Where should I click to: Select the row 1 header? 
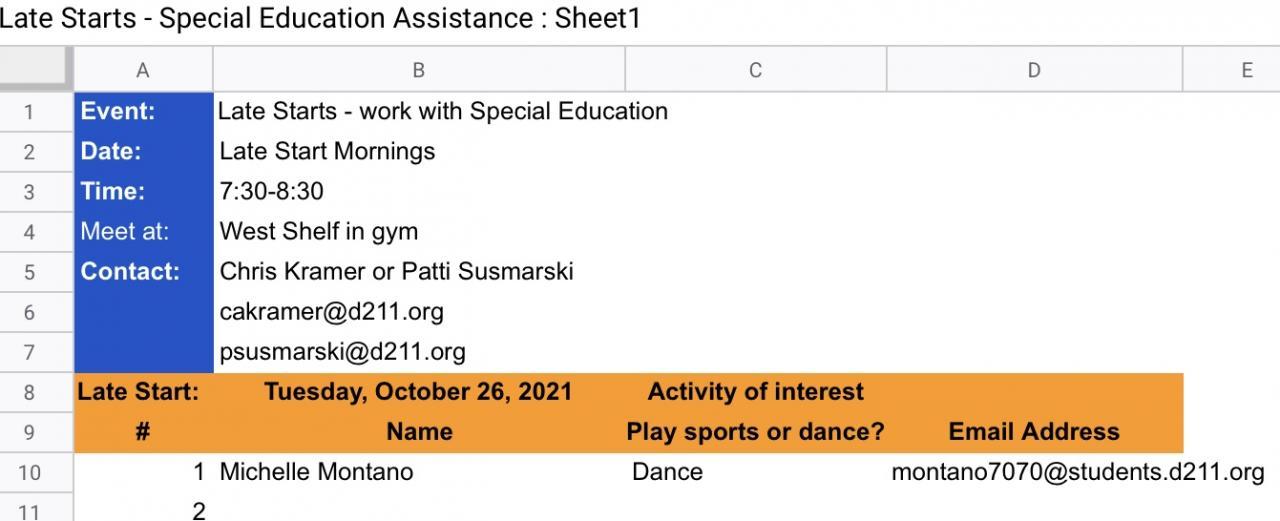(x=28, y=112)
